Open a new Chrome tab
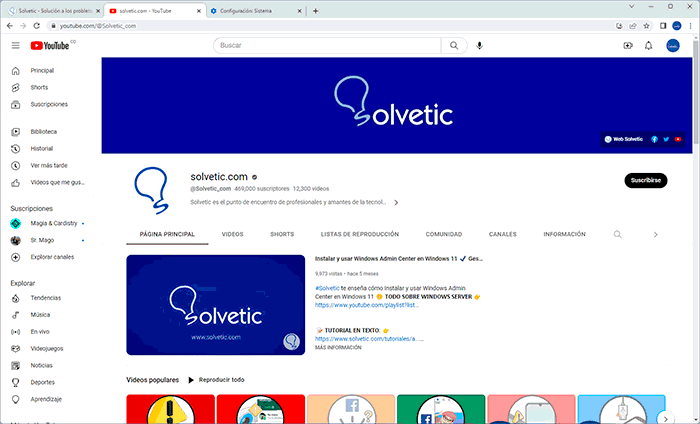 tap(316, 11)
